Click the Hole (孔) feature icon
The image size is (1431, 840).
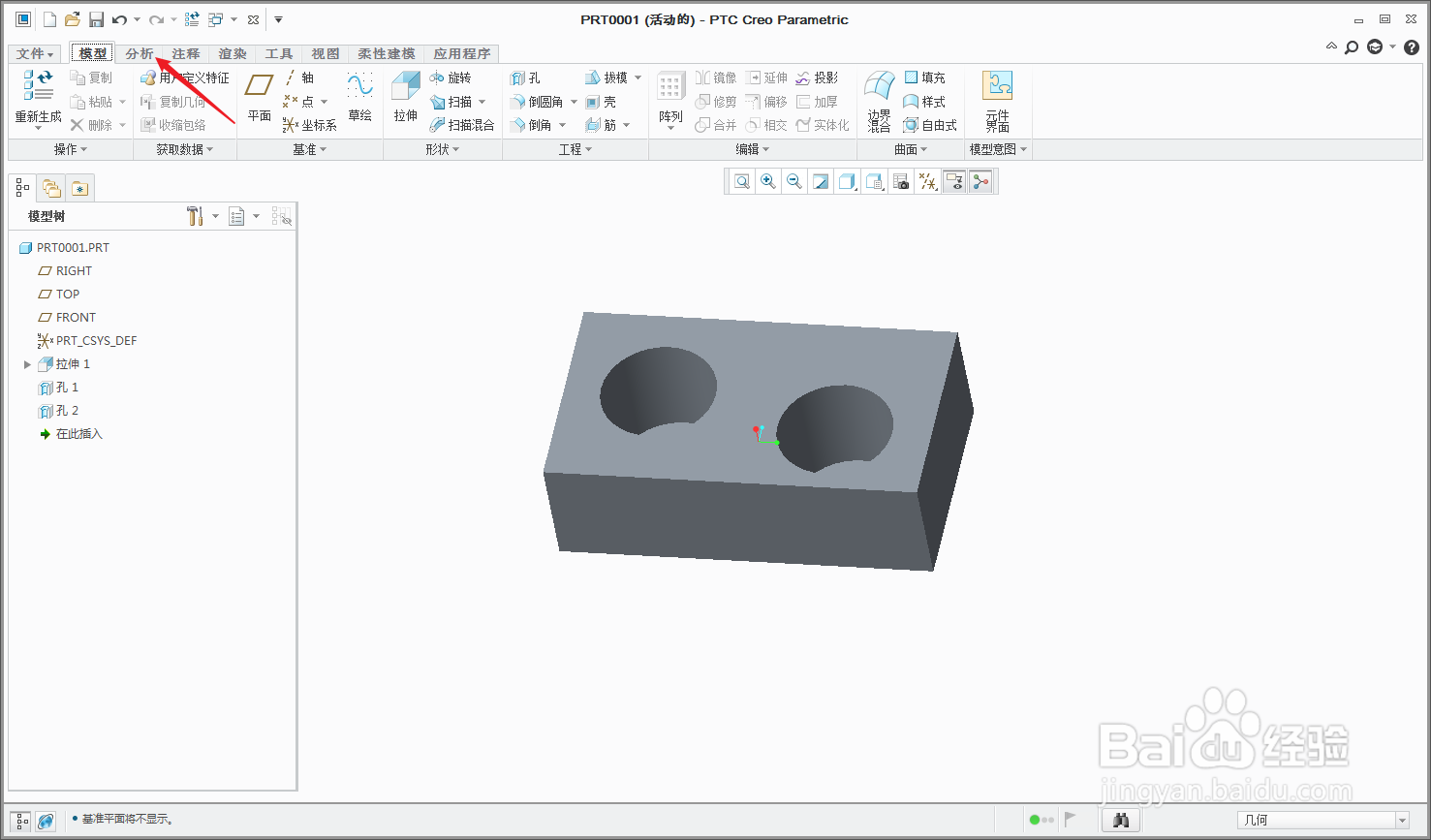click(526, 78)
